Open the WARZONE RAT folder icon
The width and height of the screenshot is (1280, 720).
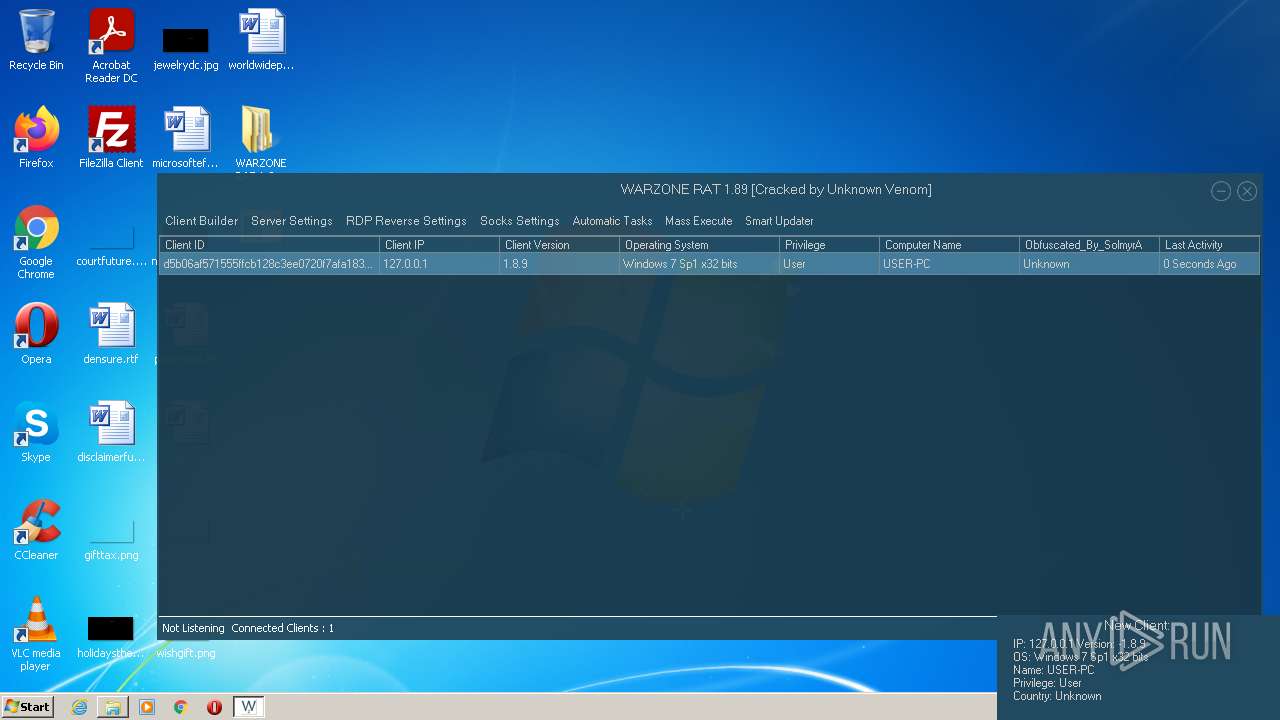(x=261, y=138)
